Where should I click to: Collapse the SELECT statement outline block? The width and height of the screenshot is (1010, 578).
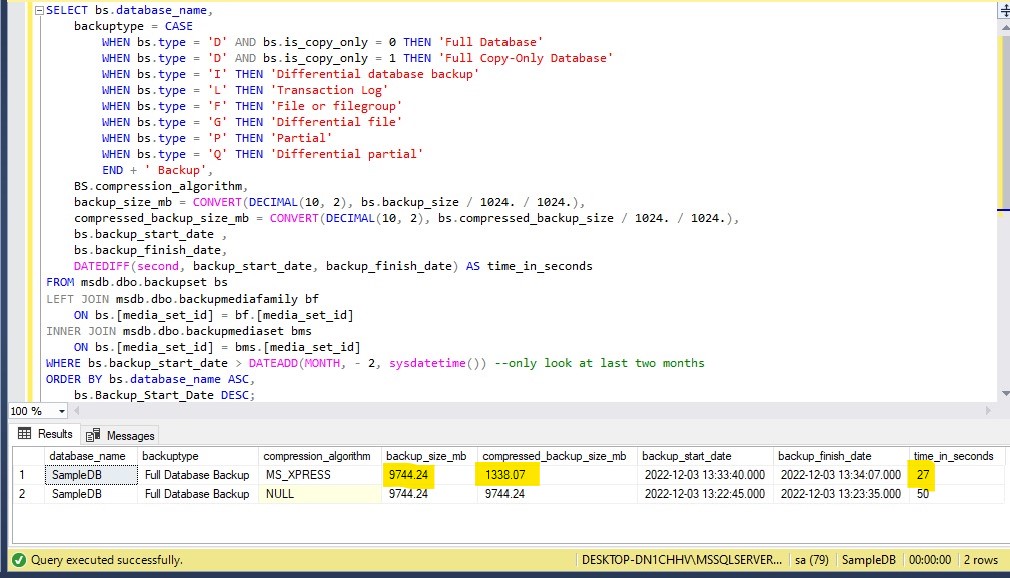[38, 10]
